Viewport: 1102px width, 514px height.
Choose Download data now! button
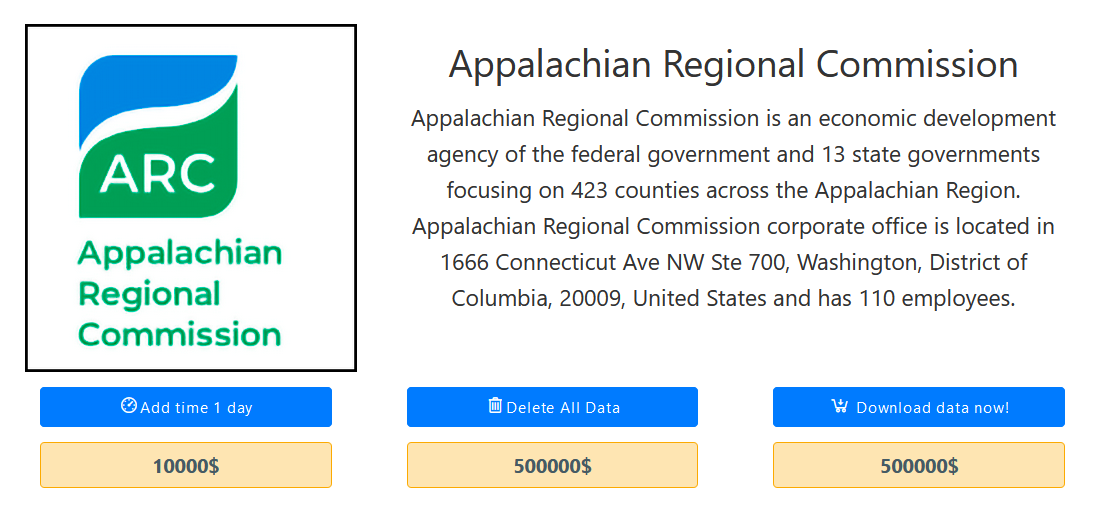919,407
